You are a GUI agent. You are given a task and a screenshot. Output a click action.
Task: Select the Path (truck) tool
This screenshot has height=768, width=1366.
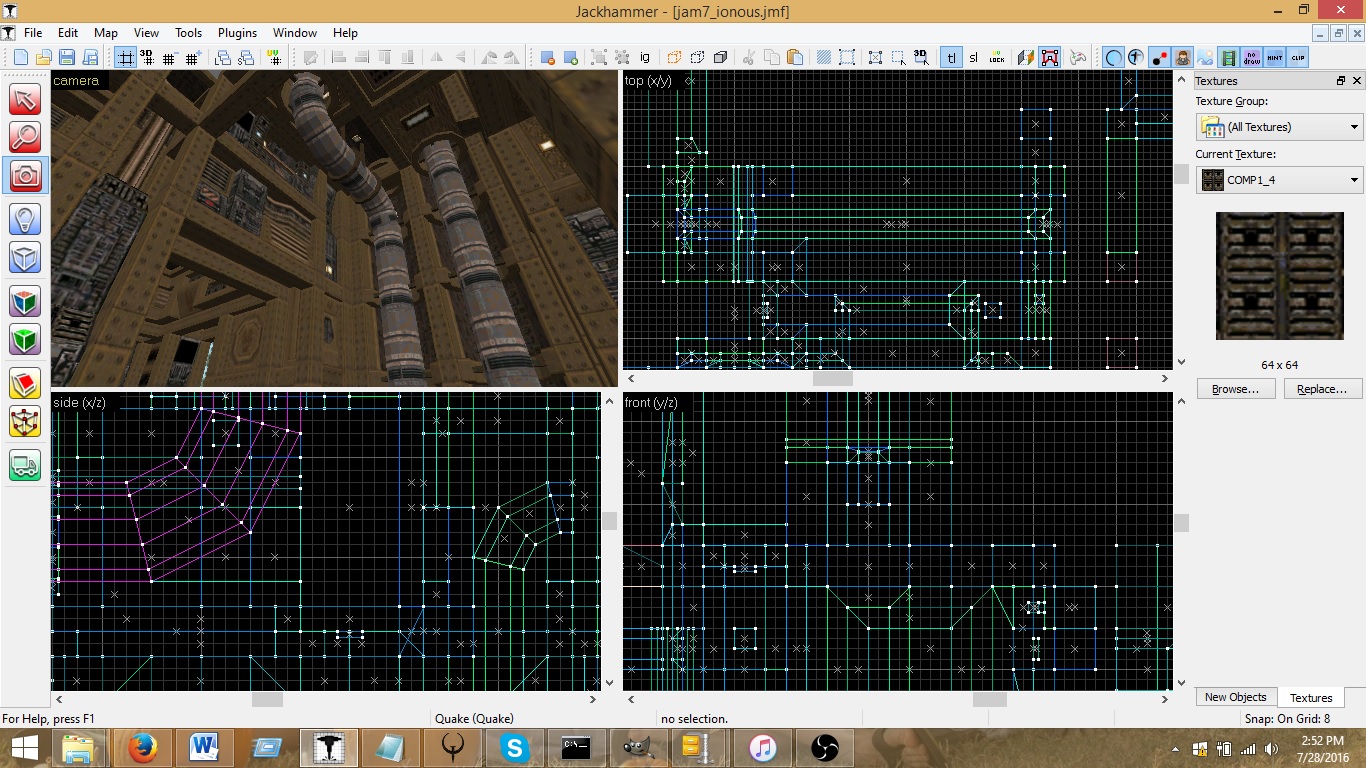click(x=25, y=465)
